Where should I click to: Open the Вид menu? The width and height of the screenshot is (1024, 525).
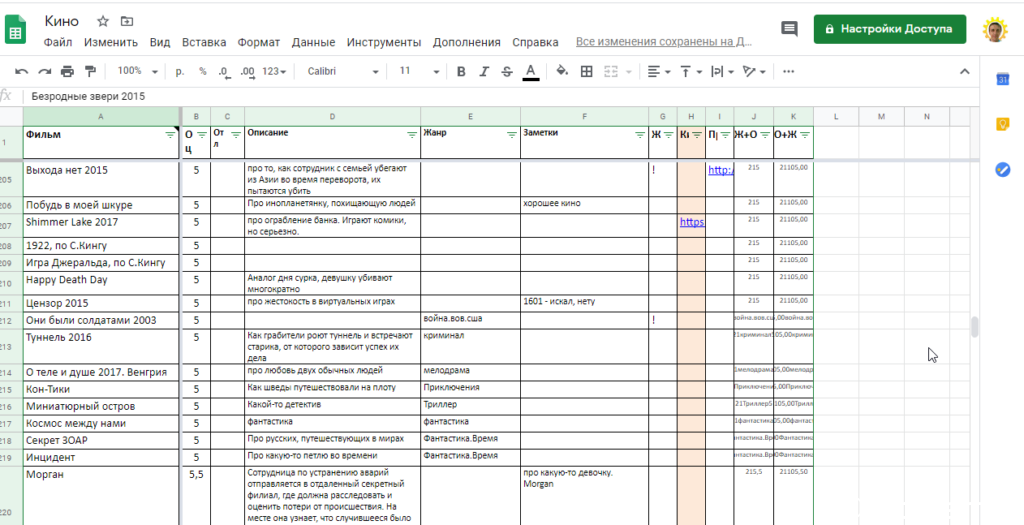[x=159, y=42]
